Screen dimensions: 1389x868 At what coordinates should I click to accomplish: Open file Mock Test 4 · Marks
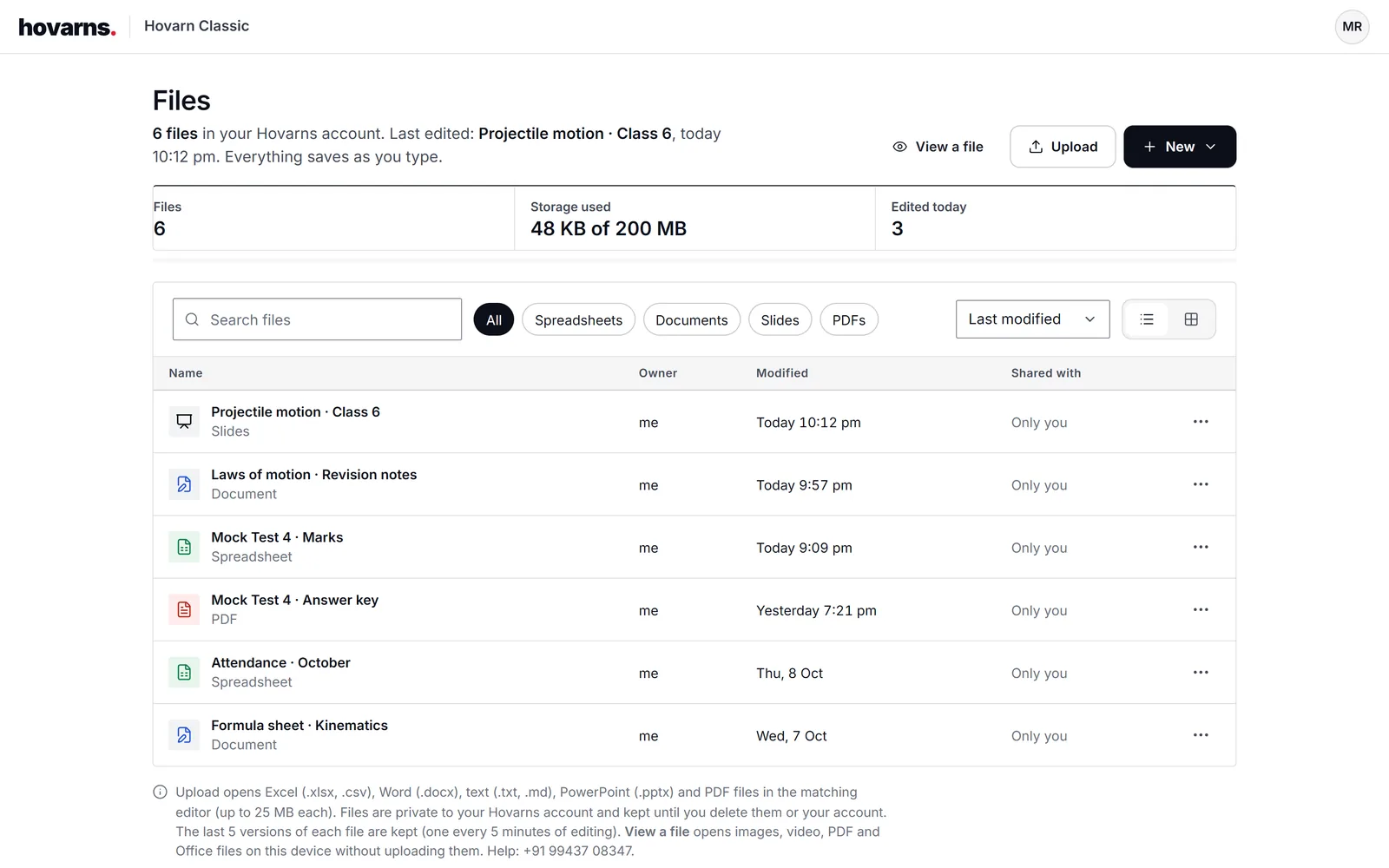277,537
